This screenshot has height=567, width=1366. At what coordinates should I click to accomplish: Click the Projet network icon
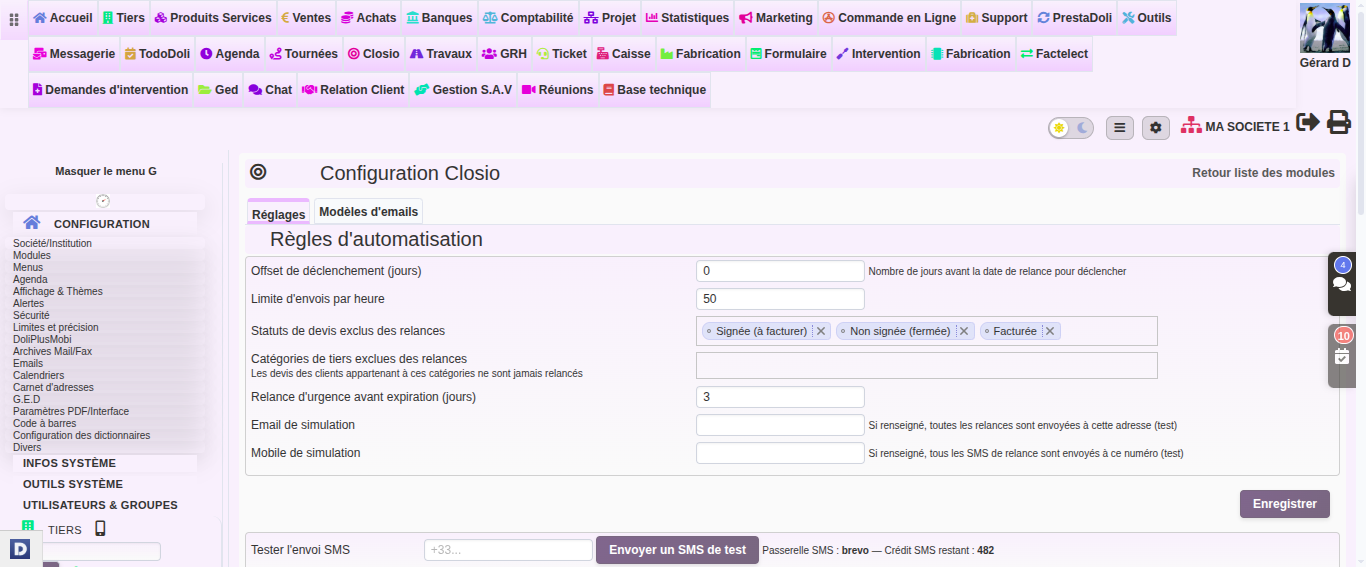pyautogui.click(x=590, y=18)
